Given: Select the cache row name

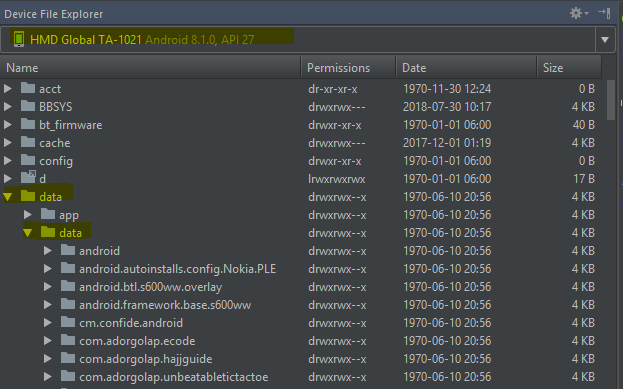Looking at the screenshot, I should pyautogui.click(x=55, y=143).
